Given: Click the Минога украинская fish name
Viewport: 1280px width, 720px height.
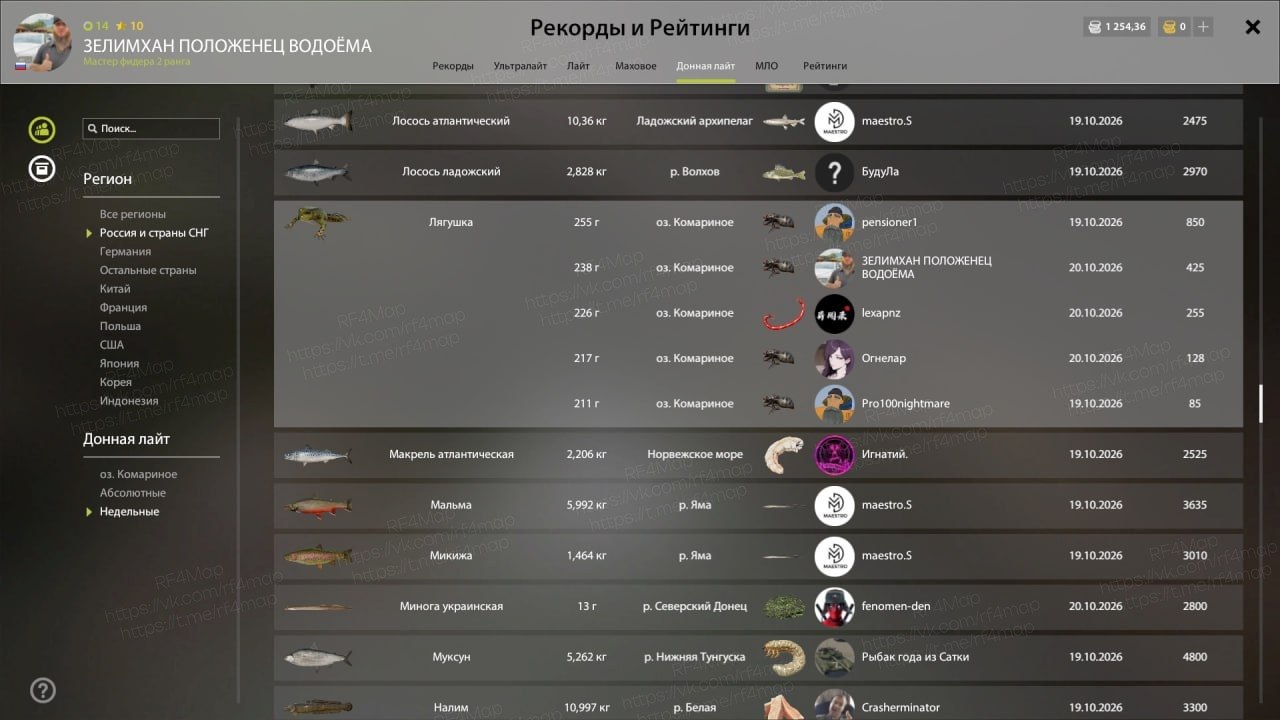Looking at the screenshot, I should pos(451,606).
